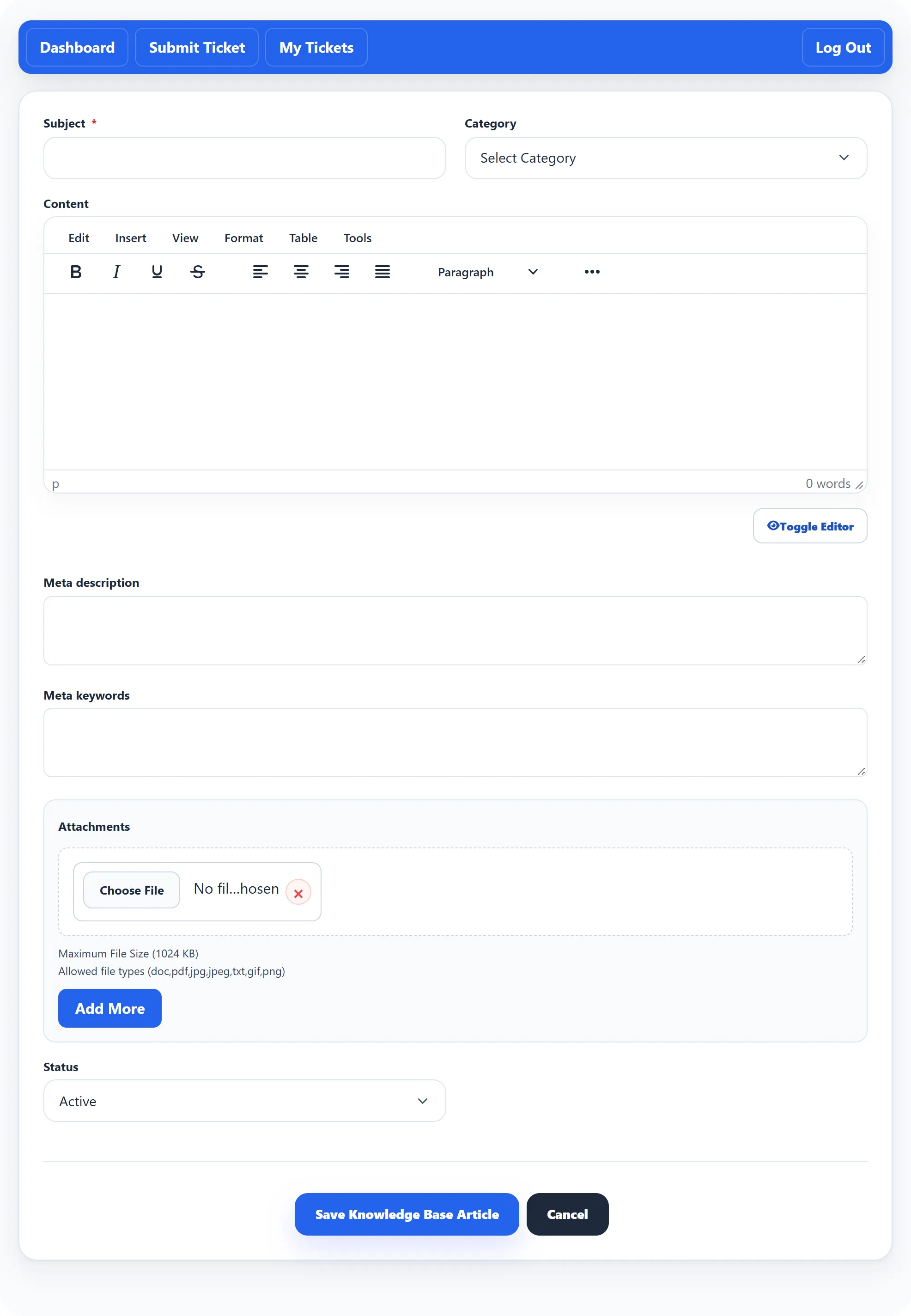Image resolution: width=911 pixels, height=1316 pixels.
Task: Click the '0 words' word count
Action: coord(828,484)
